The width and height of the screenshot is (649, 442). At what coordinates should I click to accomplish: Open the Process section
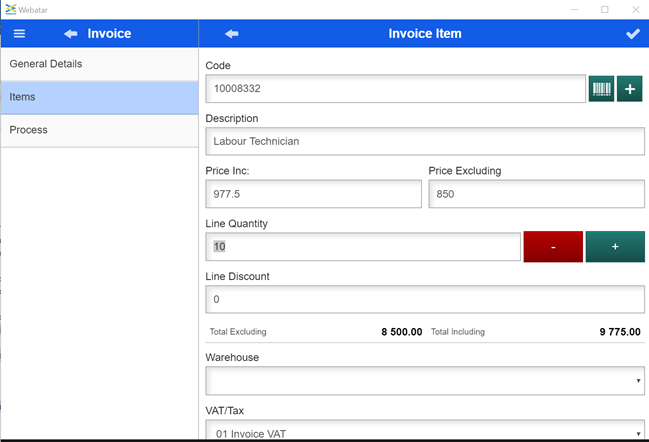click(100, 130)
